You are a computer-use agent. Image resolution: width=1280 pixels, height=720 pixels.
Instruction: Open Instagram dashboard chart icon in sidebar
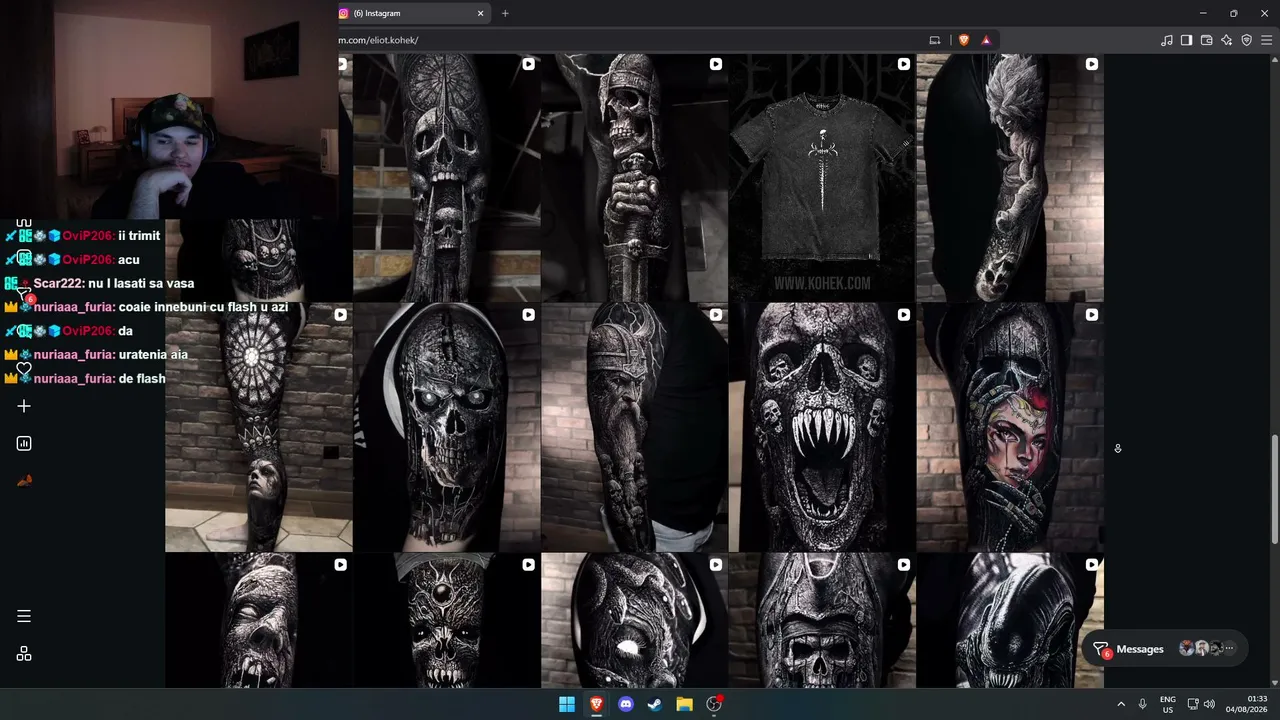(24, 443)
